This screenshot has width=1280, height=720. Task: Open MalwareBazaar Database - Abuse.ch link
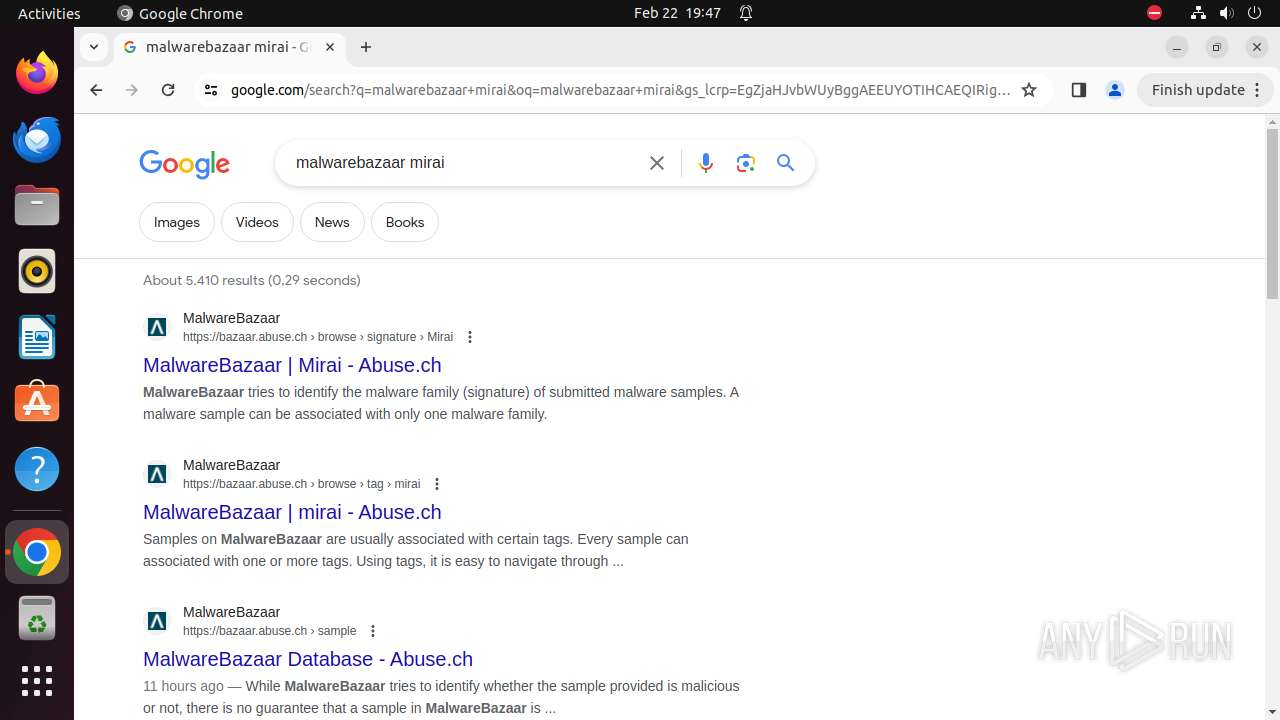coord(308,659)
